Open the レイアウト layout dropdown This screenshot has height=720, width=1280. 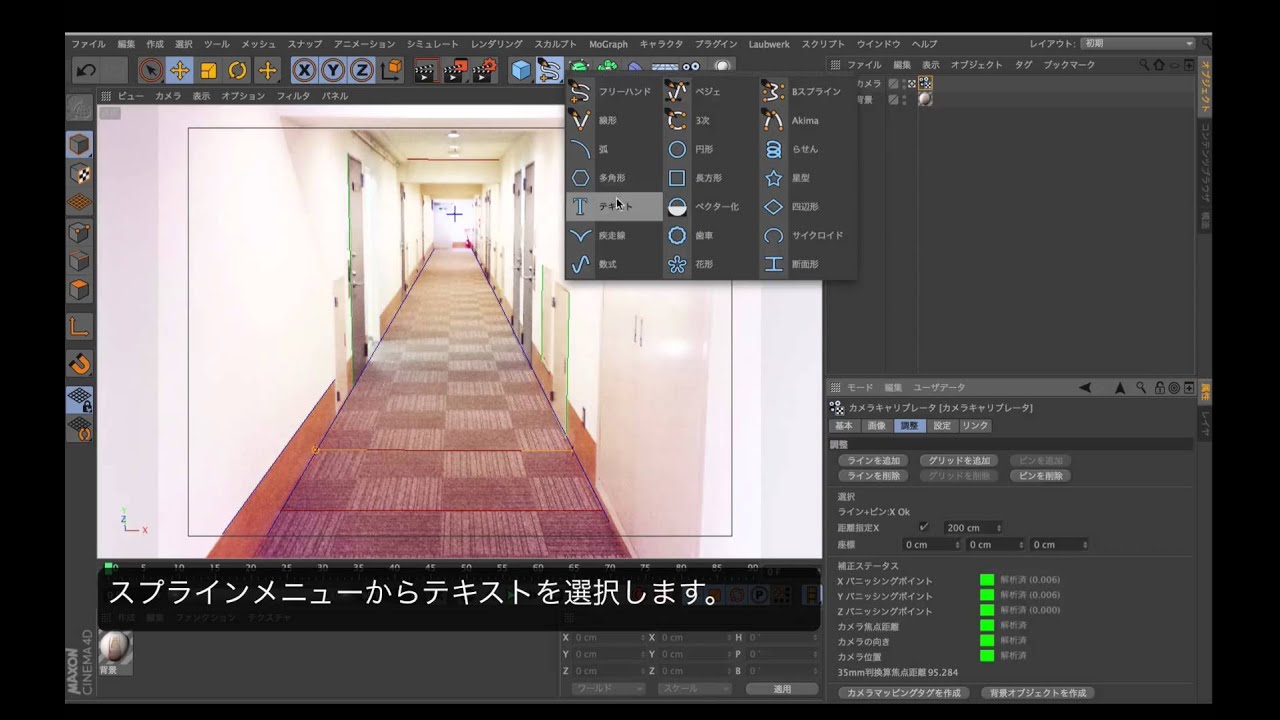(x=1138, y=44)
